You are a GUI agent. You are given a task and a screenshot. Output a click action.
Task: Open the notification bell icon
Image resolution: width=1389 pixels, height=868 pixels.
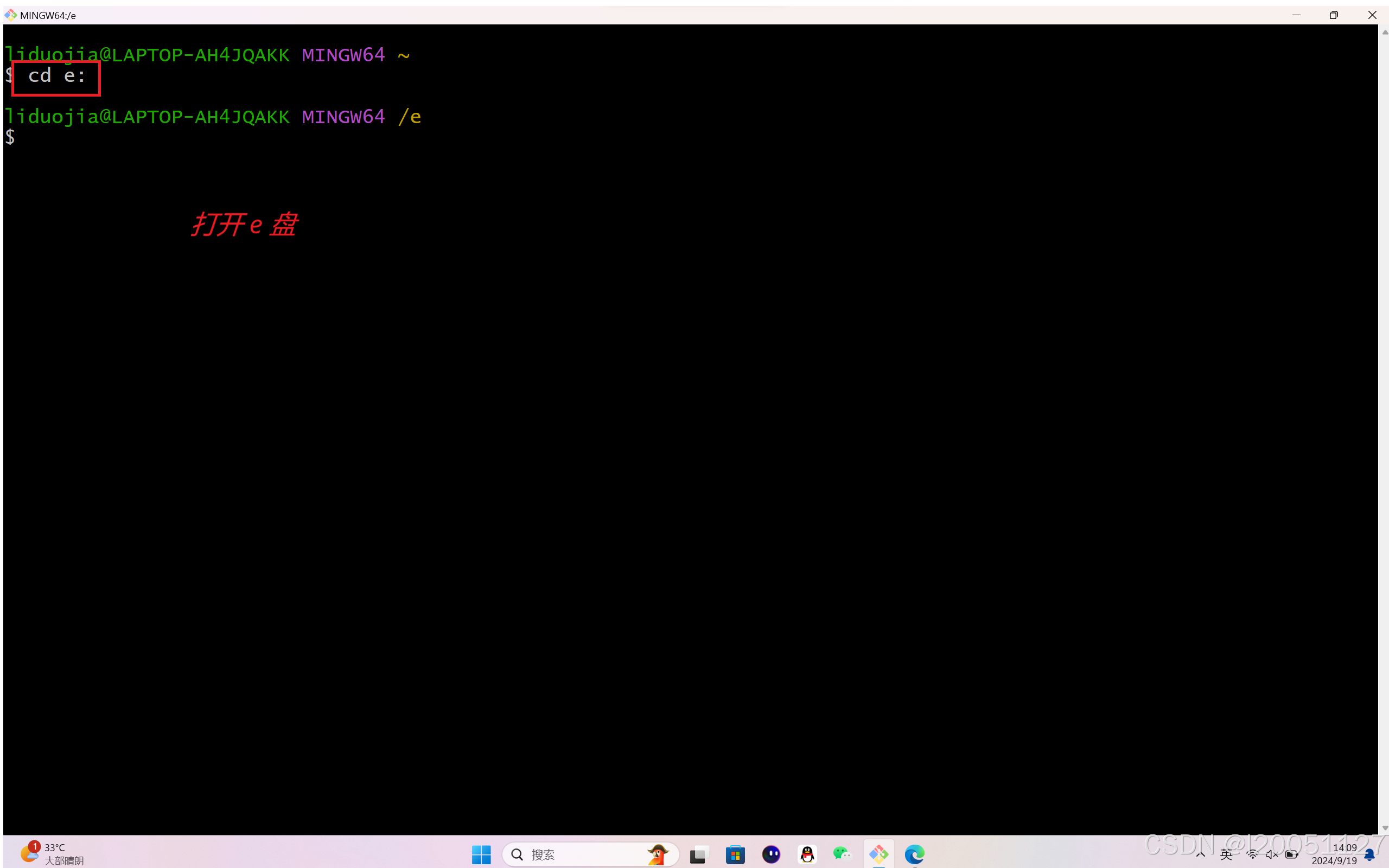pos(1370,855)
